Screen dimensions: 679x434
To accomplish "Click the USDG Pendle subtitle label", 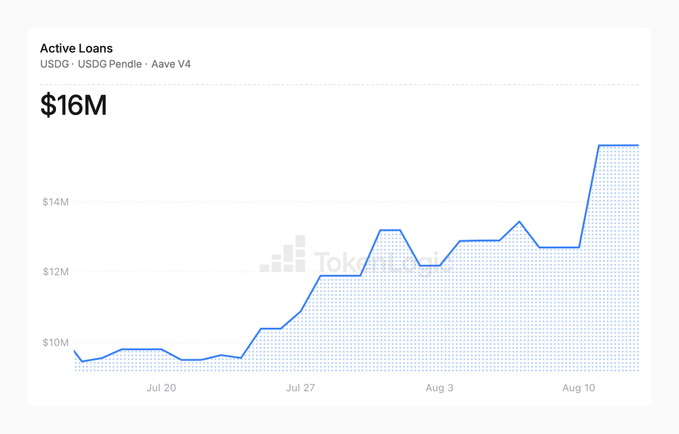I will pos(110,64).
